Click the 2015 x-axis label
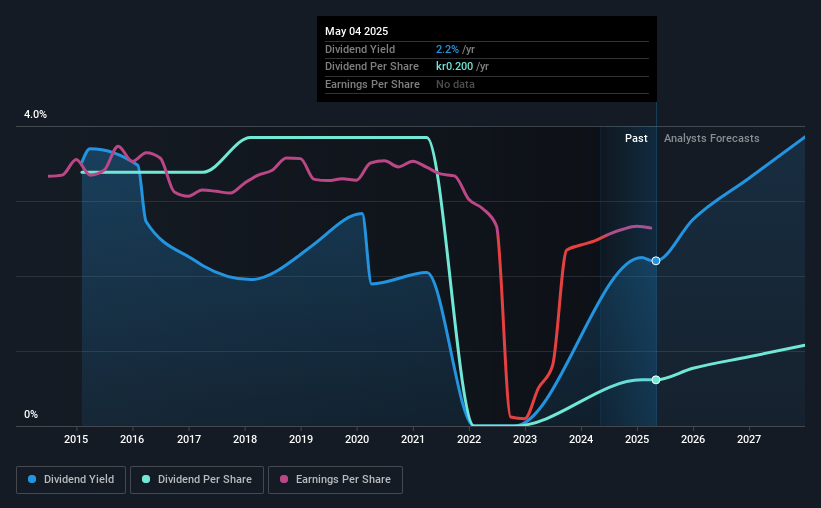 pos(76,439)
